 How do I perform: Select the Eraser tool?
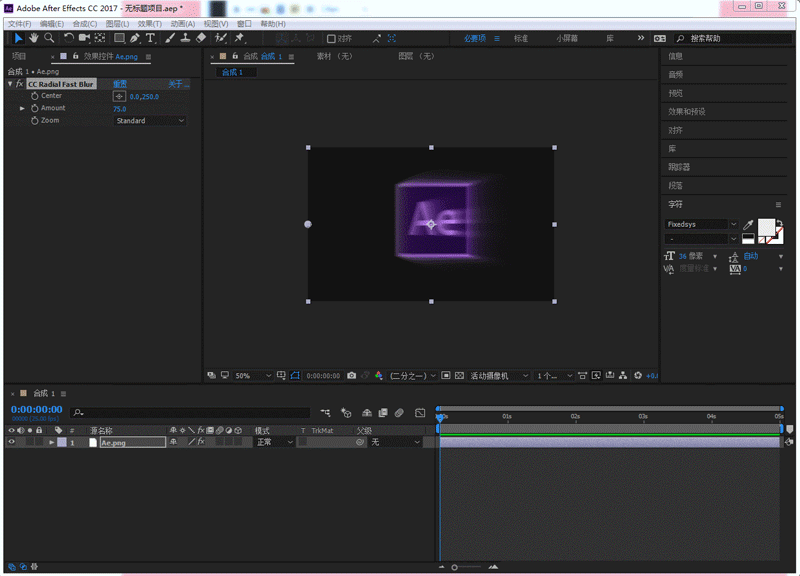[x=201, y=38]
